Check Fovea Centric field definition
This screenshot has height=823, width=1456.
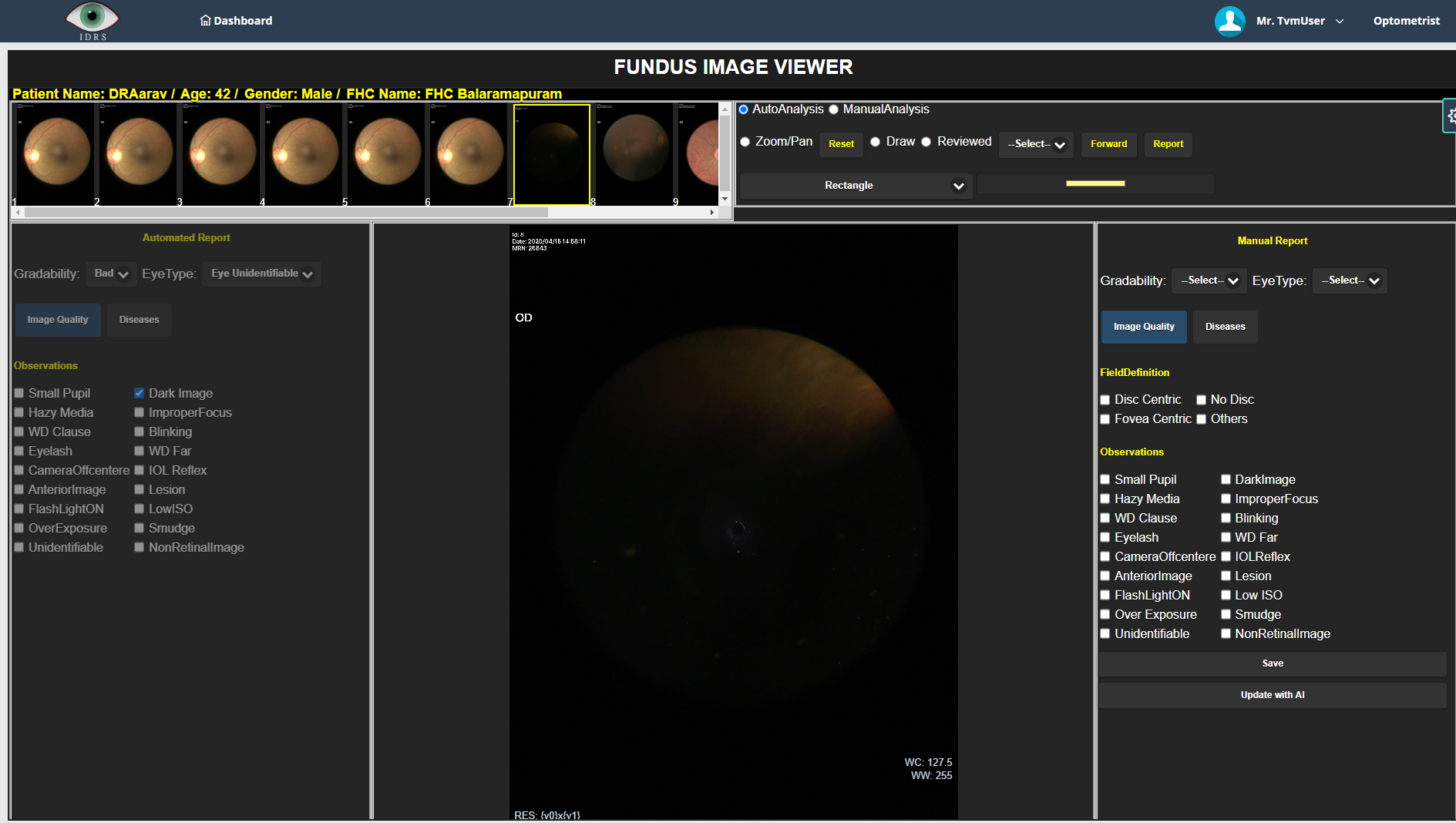1105,419
